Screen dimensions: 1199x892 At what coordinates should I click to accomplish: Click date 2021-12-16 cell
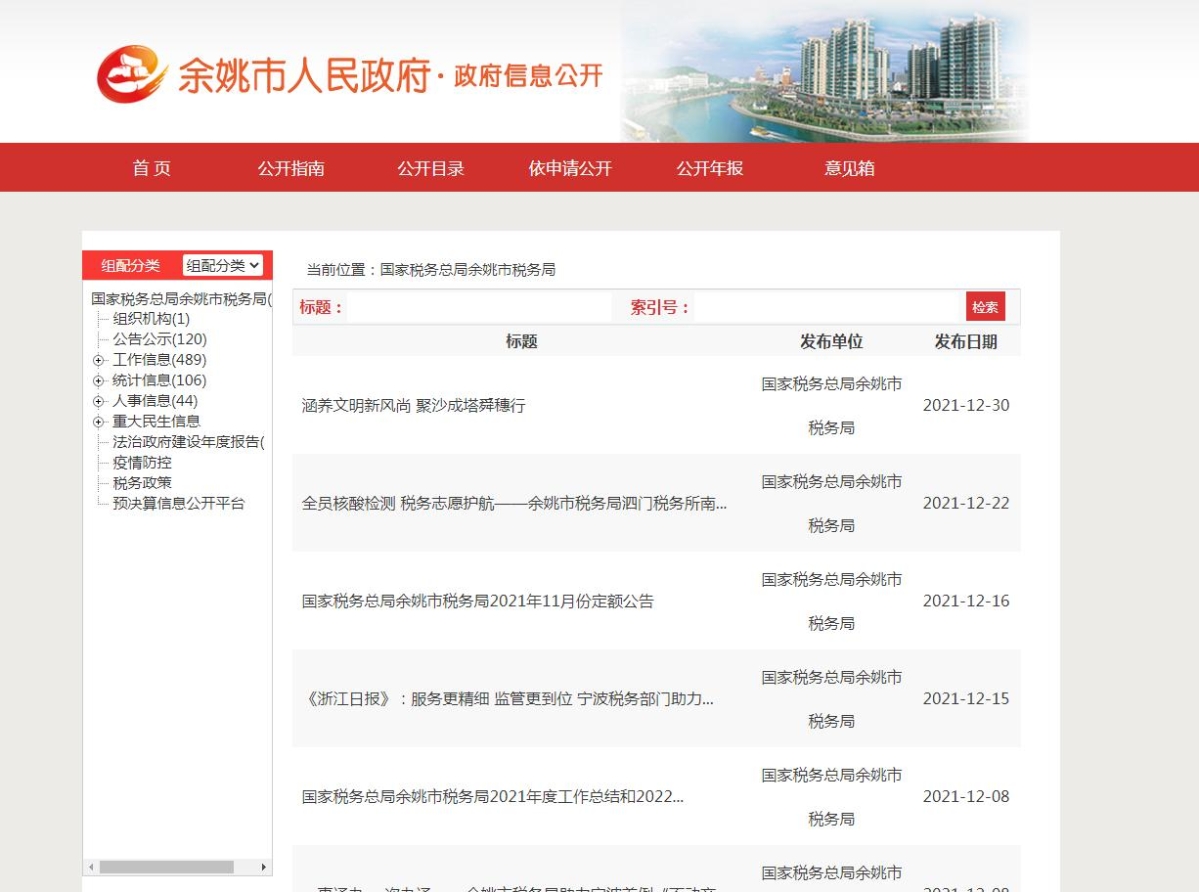966,602
